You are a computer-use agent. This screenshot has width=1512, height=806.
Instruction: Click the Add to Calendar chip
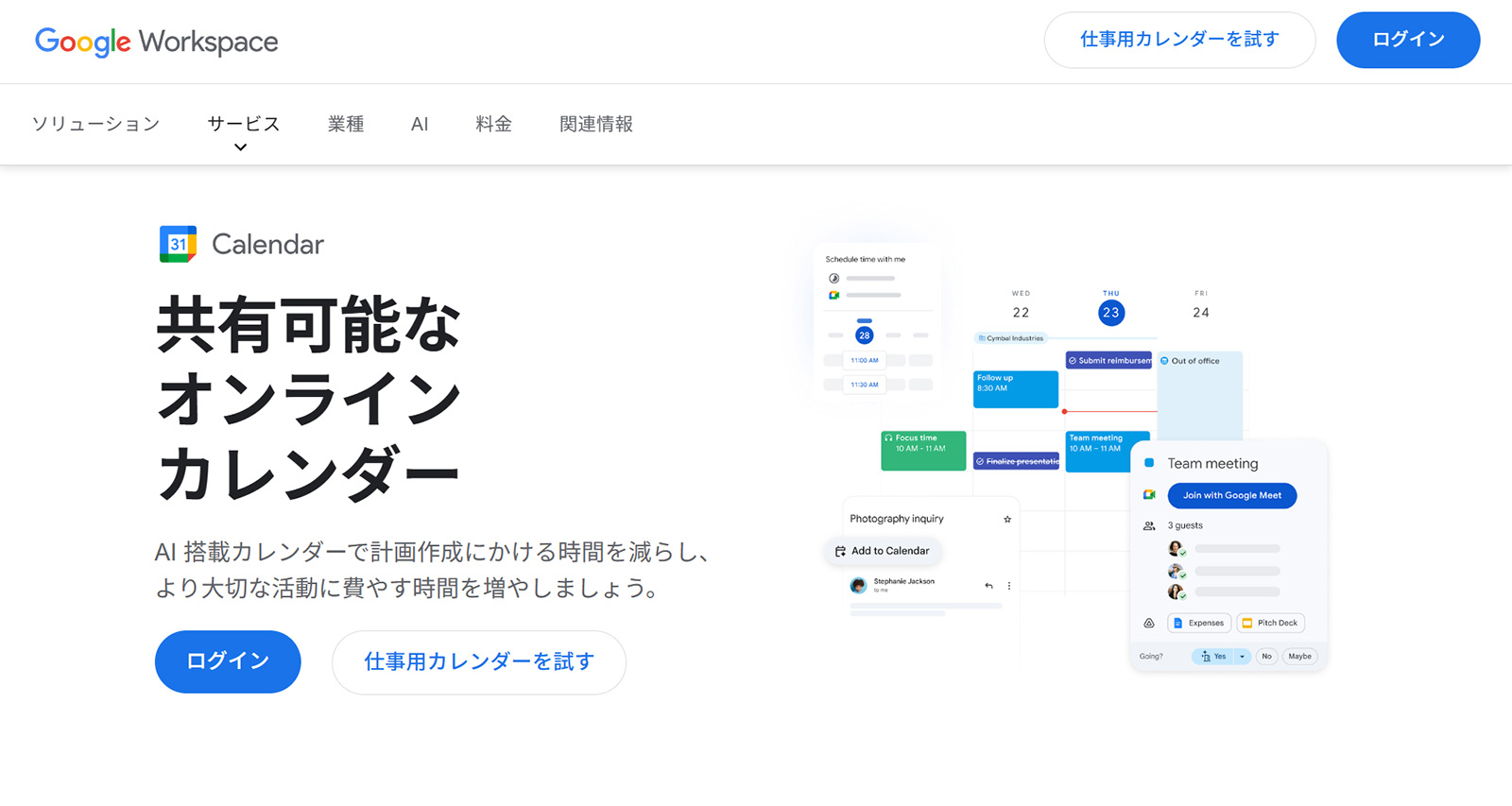[883, 551]
